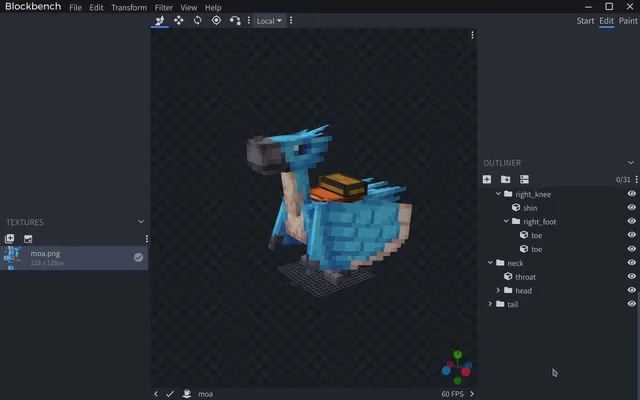Click Create Texture icon in Textures panel
Image resolution: width=640 pixels, height=400 pixels.
pyautogui.click(x=28, y=239)
